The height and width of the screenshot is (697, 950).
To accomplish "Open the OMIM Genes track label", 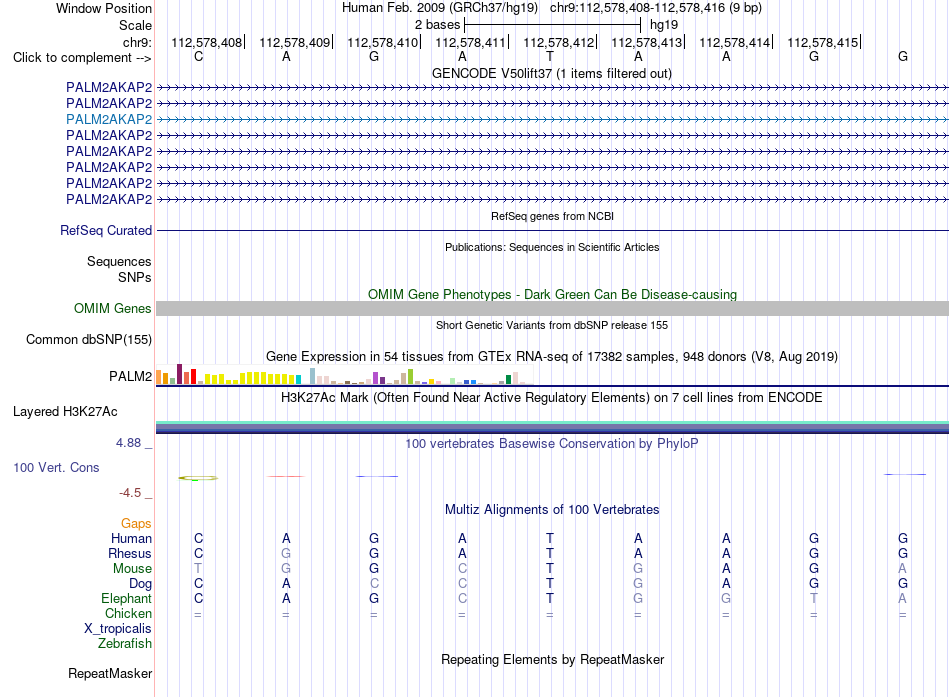I will click(x=113, y=308).
